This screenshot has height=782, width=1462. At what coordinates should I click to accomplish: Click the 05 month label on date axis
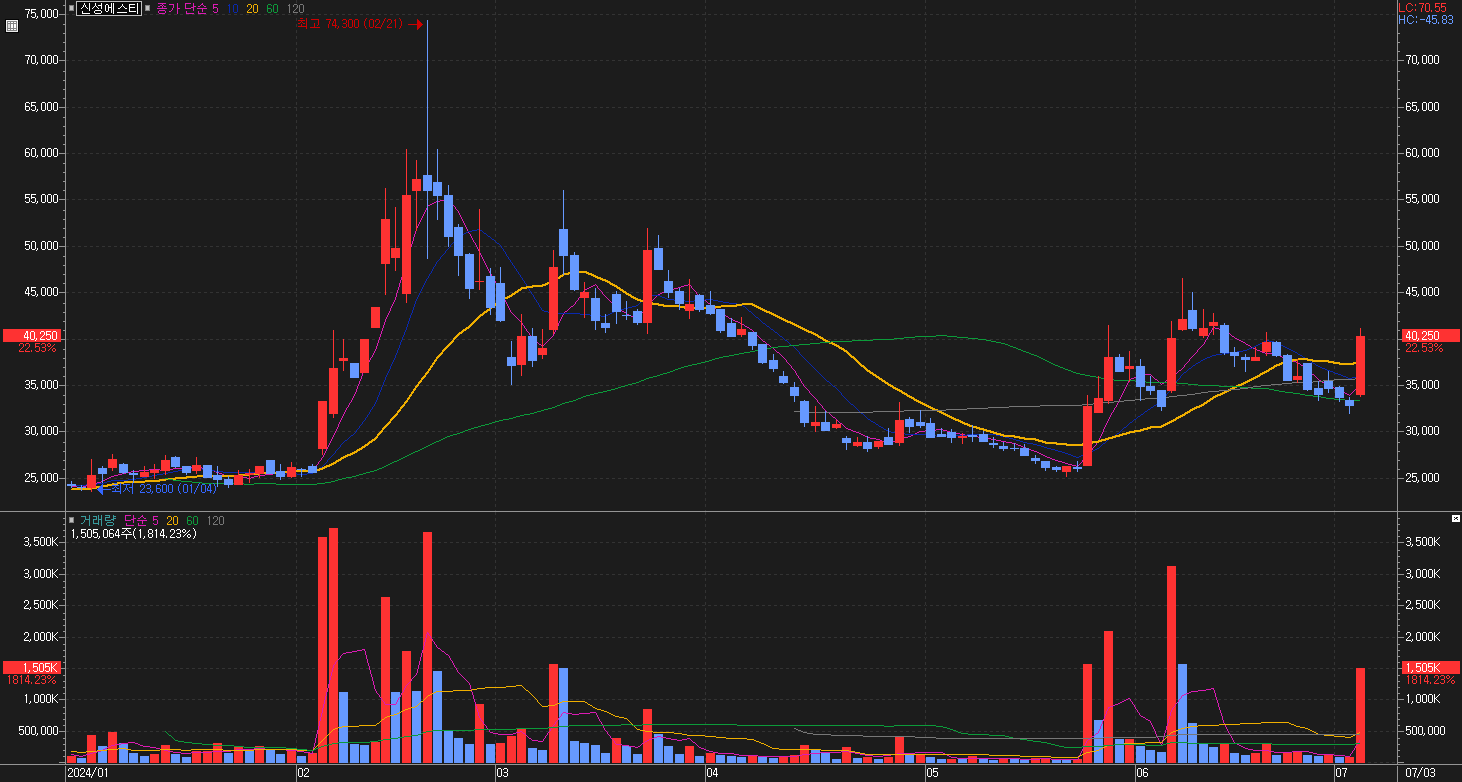tap(931, 773)
